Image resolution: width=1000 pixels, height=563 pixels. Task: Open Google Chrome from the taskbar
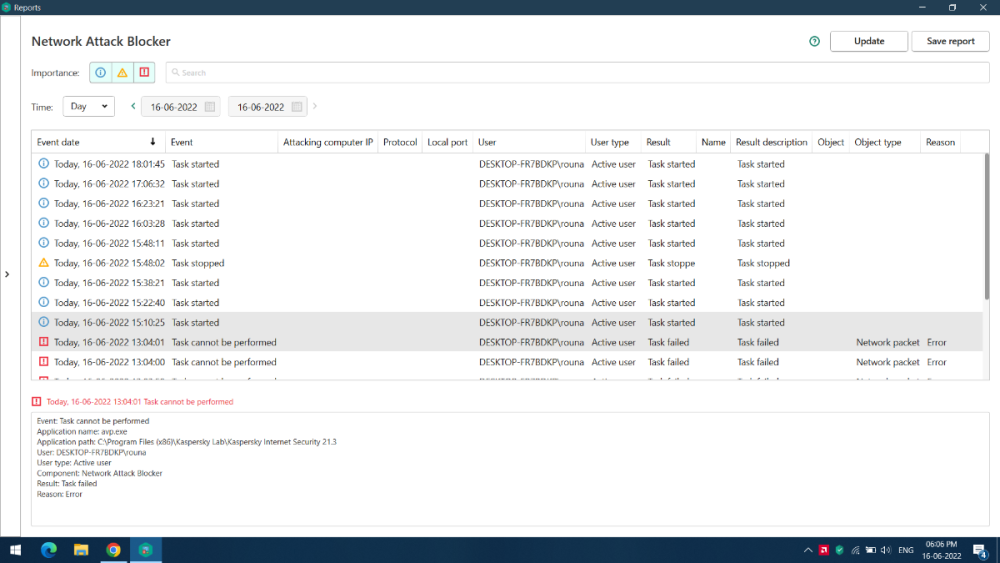point(114,550)
